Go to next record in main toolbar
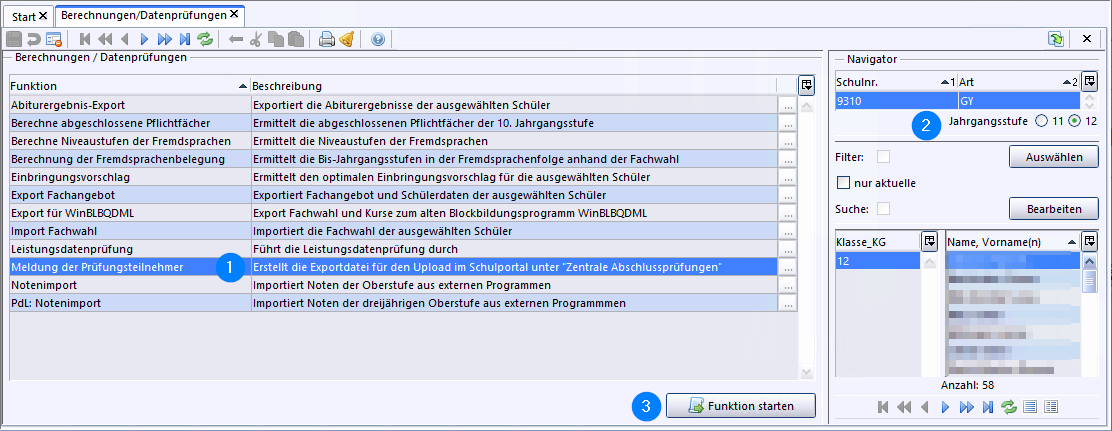 [x=144, y=39]
